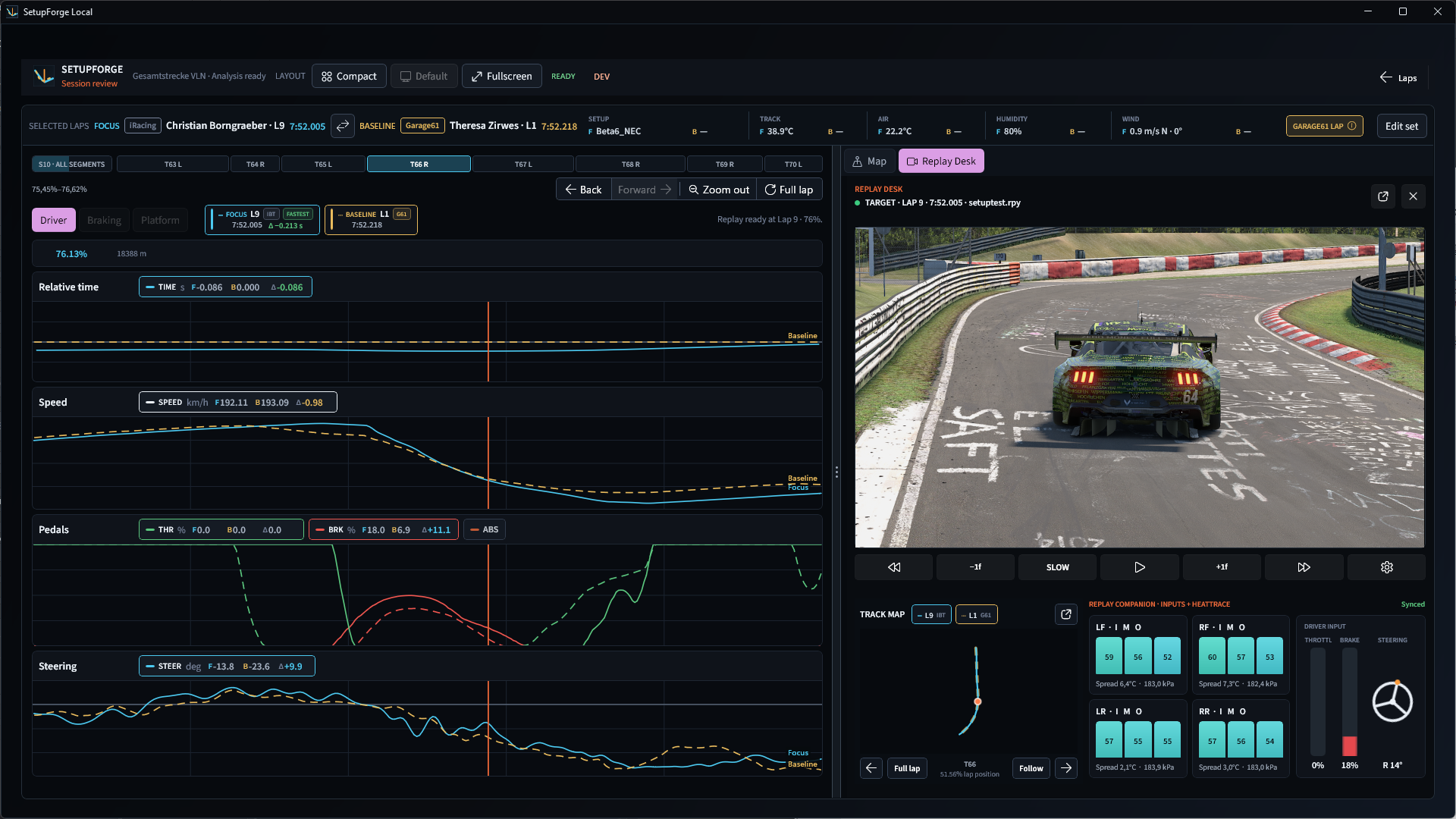Click the iRacing source badge
This screenshot has height=819, width=1456.
tap(143, 126)
